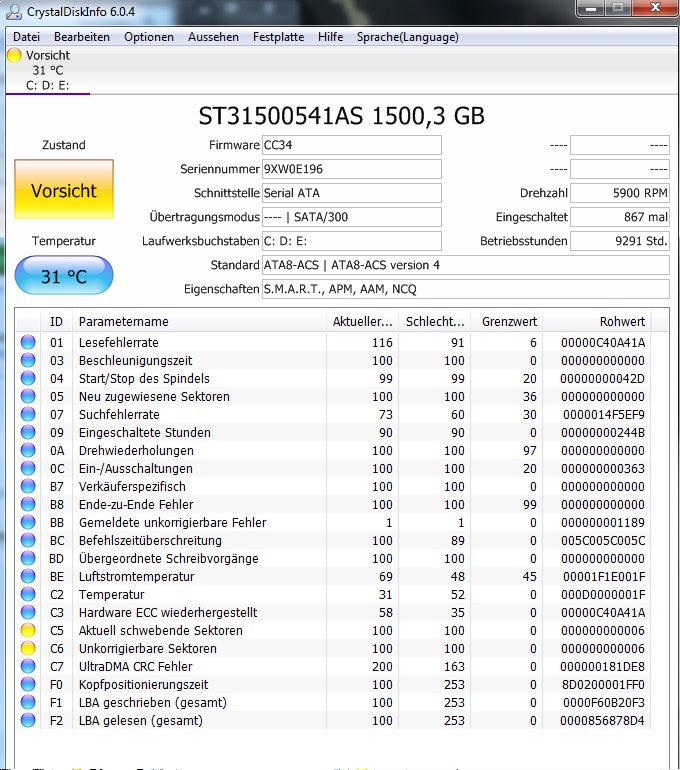Open the Aussehen menu
Viewport: 680px width, 770px height.
tap(213, 37)
